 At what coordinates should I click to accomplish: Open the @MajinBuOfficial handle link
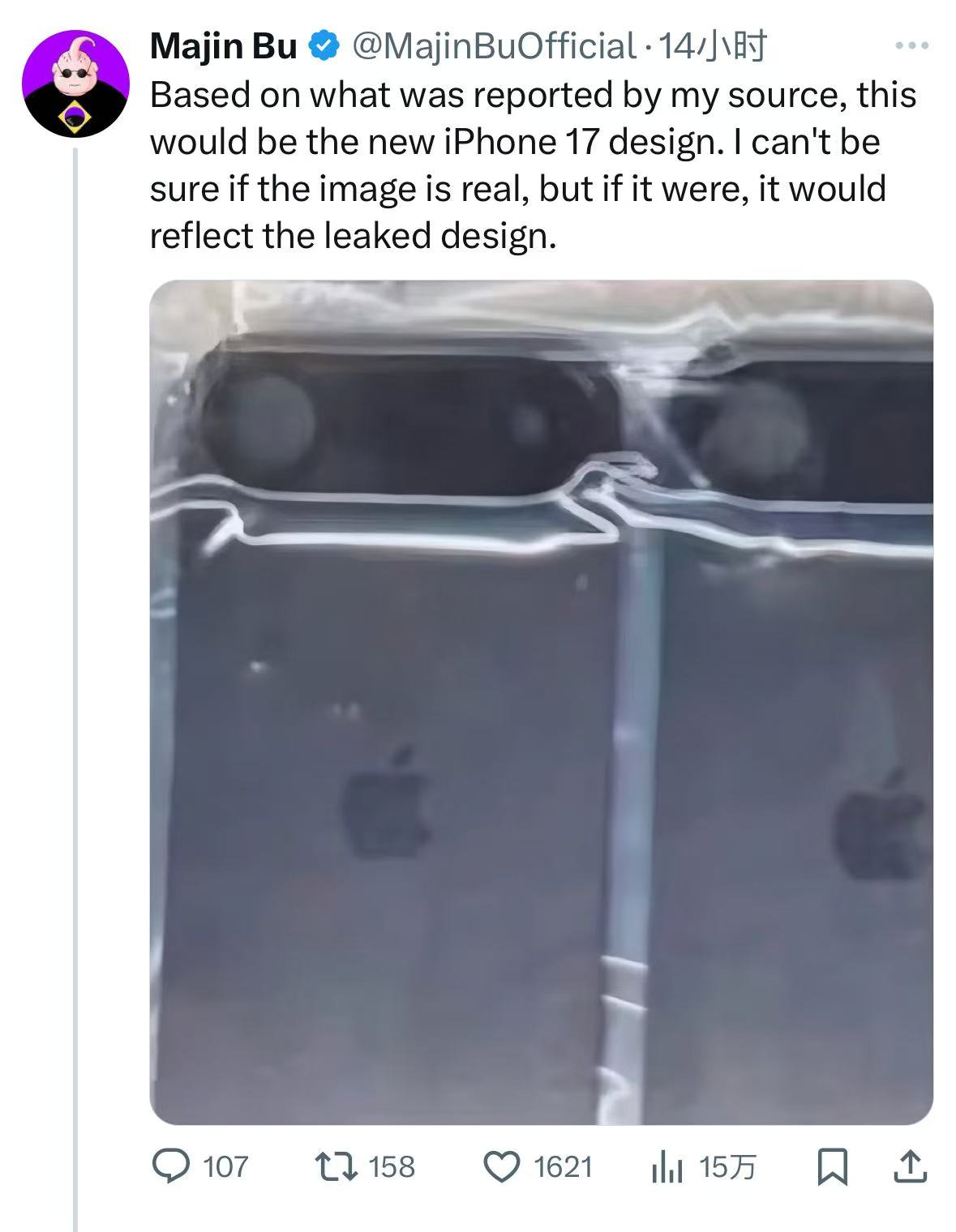coord(491,47)
